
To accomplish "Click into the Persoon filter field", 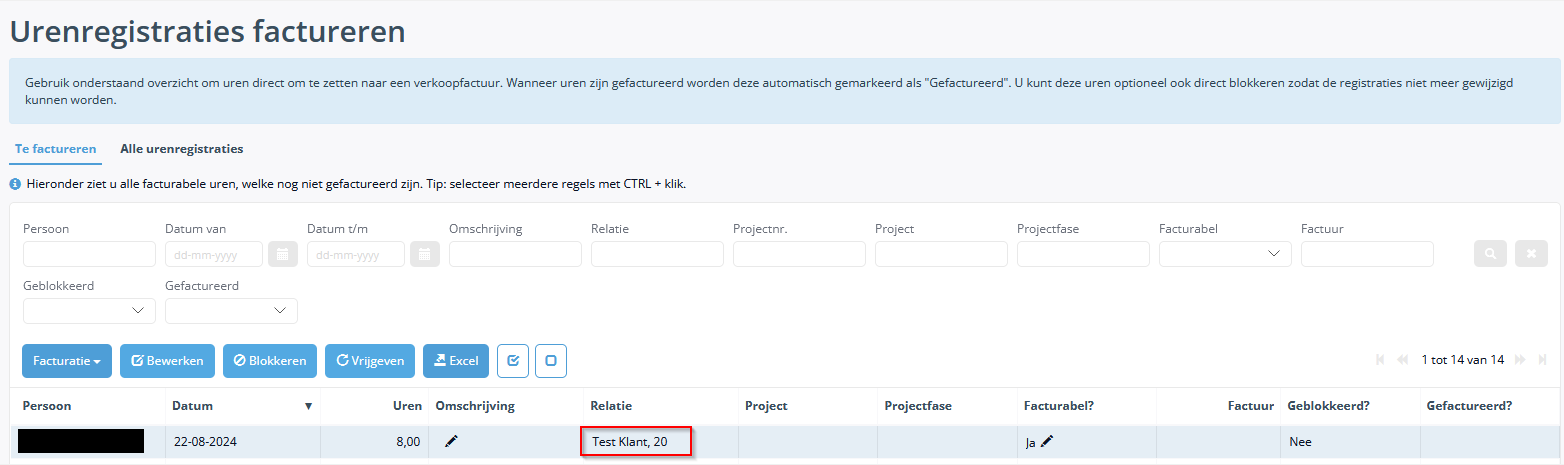I will point(89,254).
